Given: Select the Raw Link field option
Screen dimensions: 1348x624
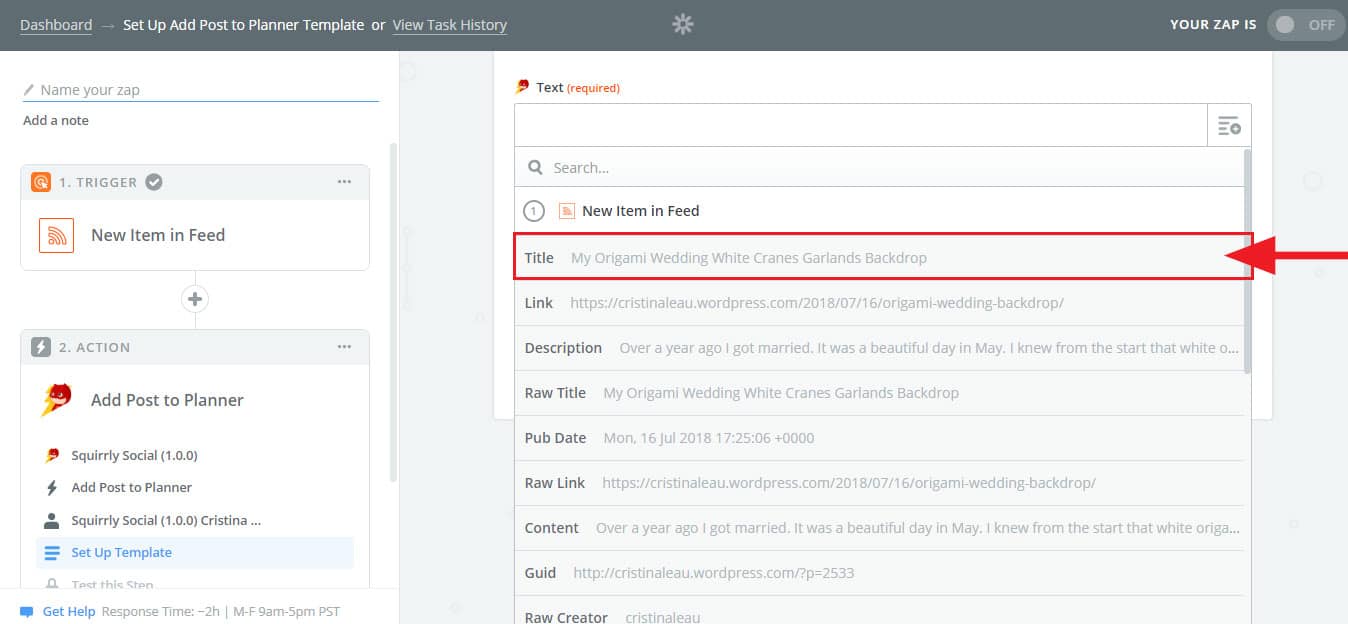Looking at the screenshot, I should pyautogui.click(x=880, y=483).
